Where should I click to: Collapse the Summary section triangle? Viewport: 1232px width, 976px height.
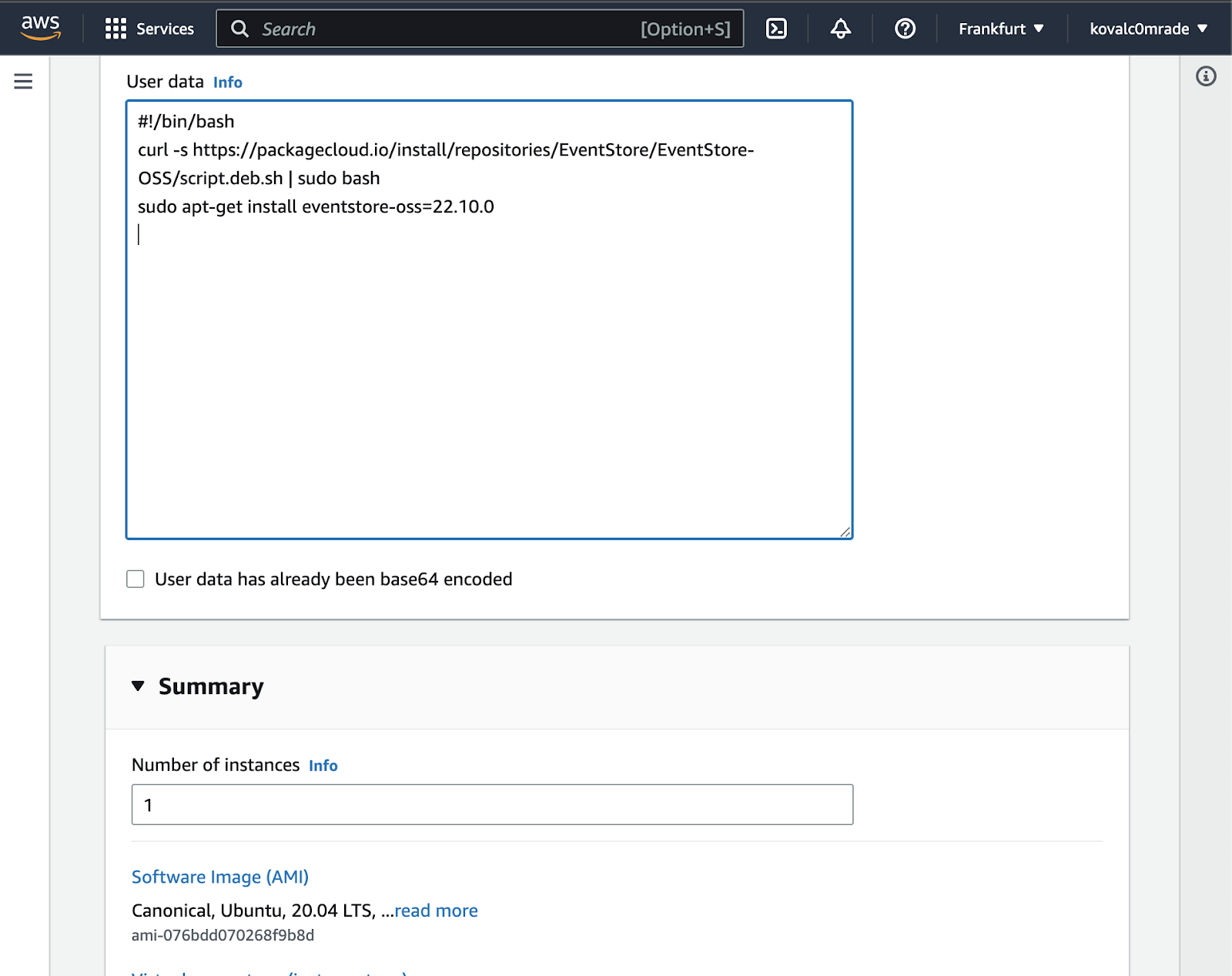138,686
